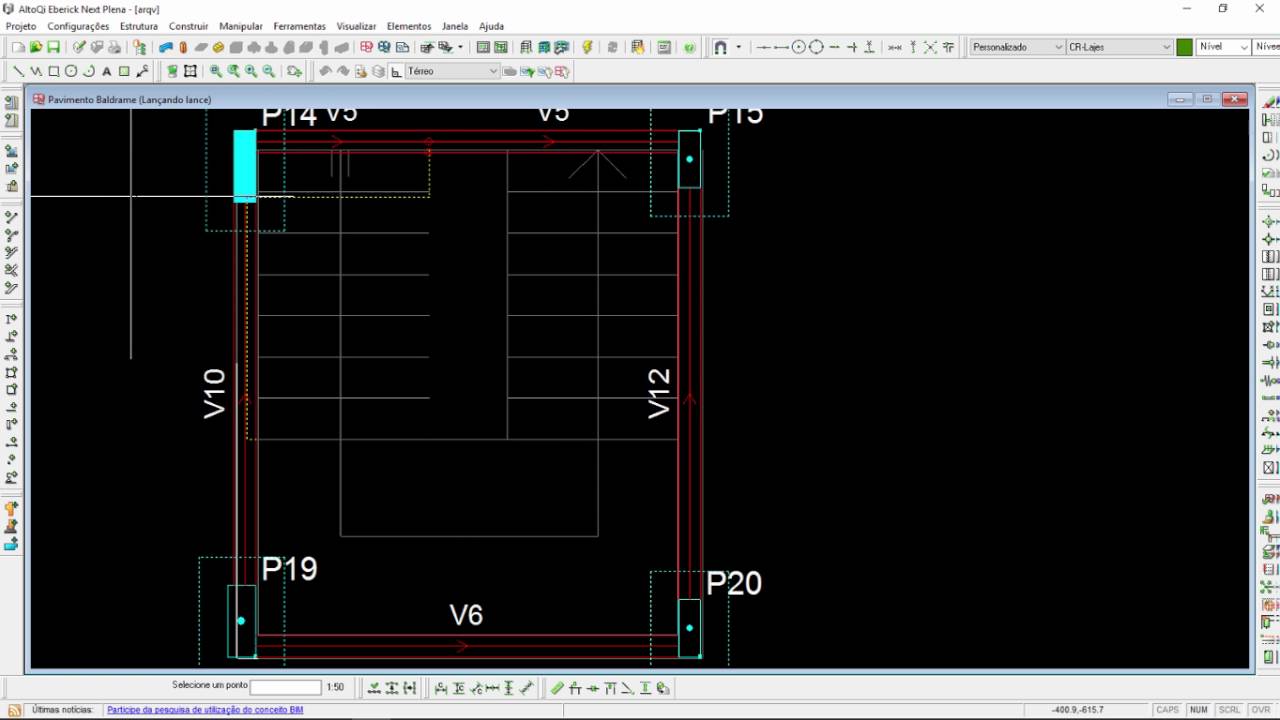1280x720 pixels.
Task: Select the Arc drawing tool
Action: [89, 71]
